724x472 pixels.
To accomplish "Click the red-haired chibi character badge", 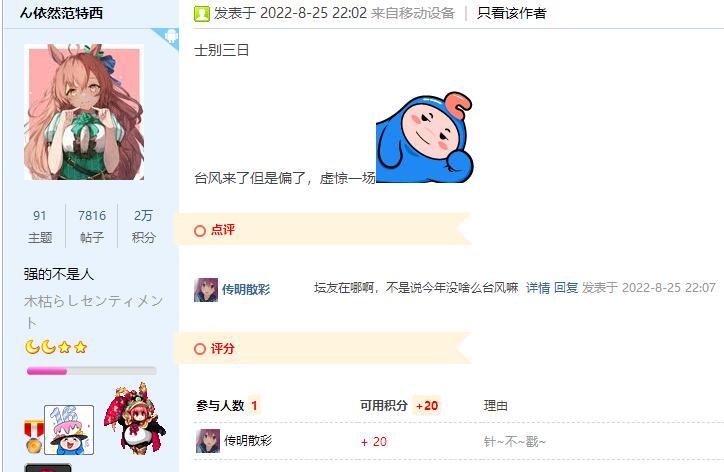I will 134,417.
